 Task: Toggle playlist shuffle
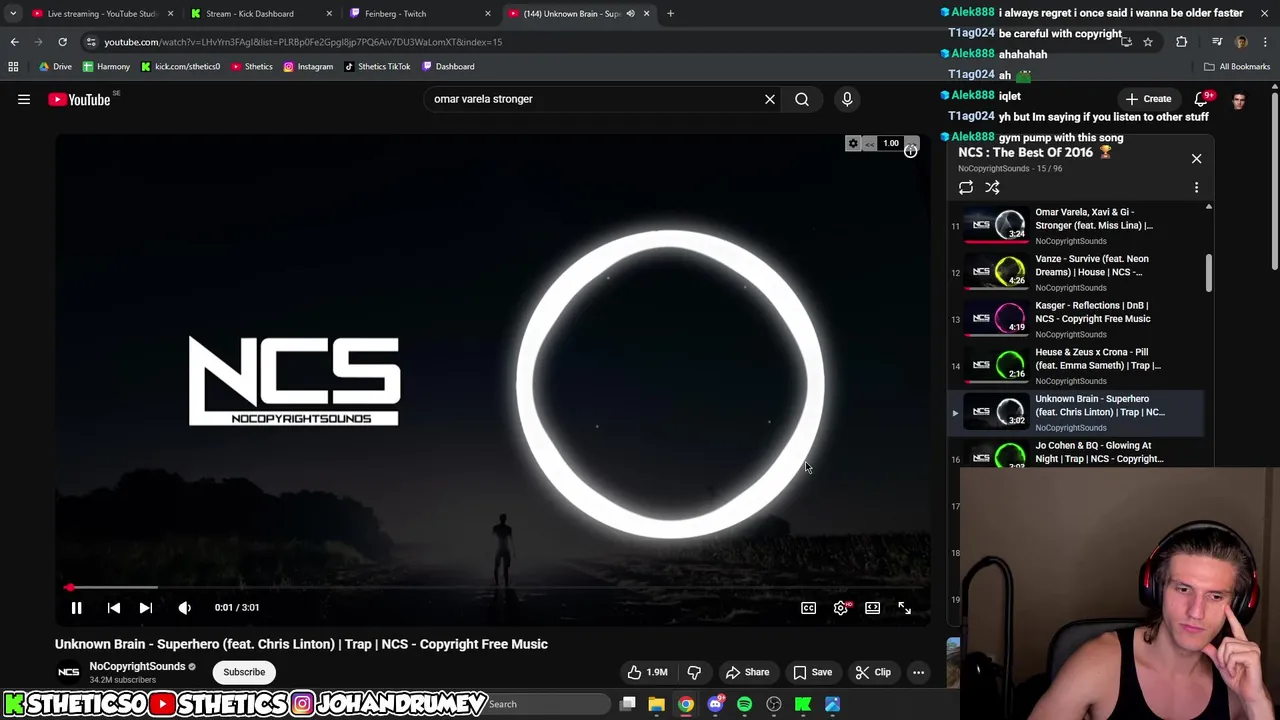point(992,187)
